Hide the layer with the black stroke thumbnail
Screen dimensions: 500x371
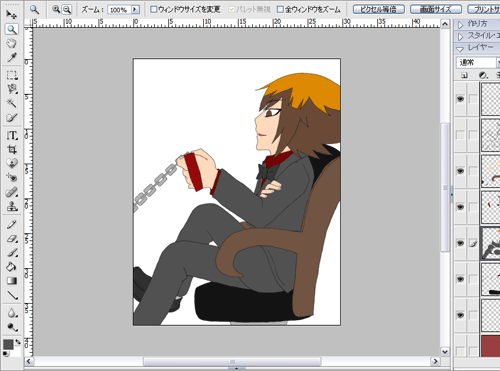click(x=460, y=279)
